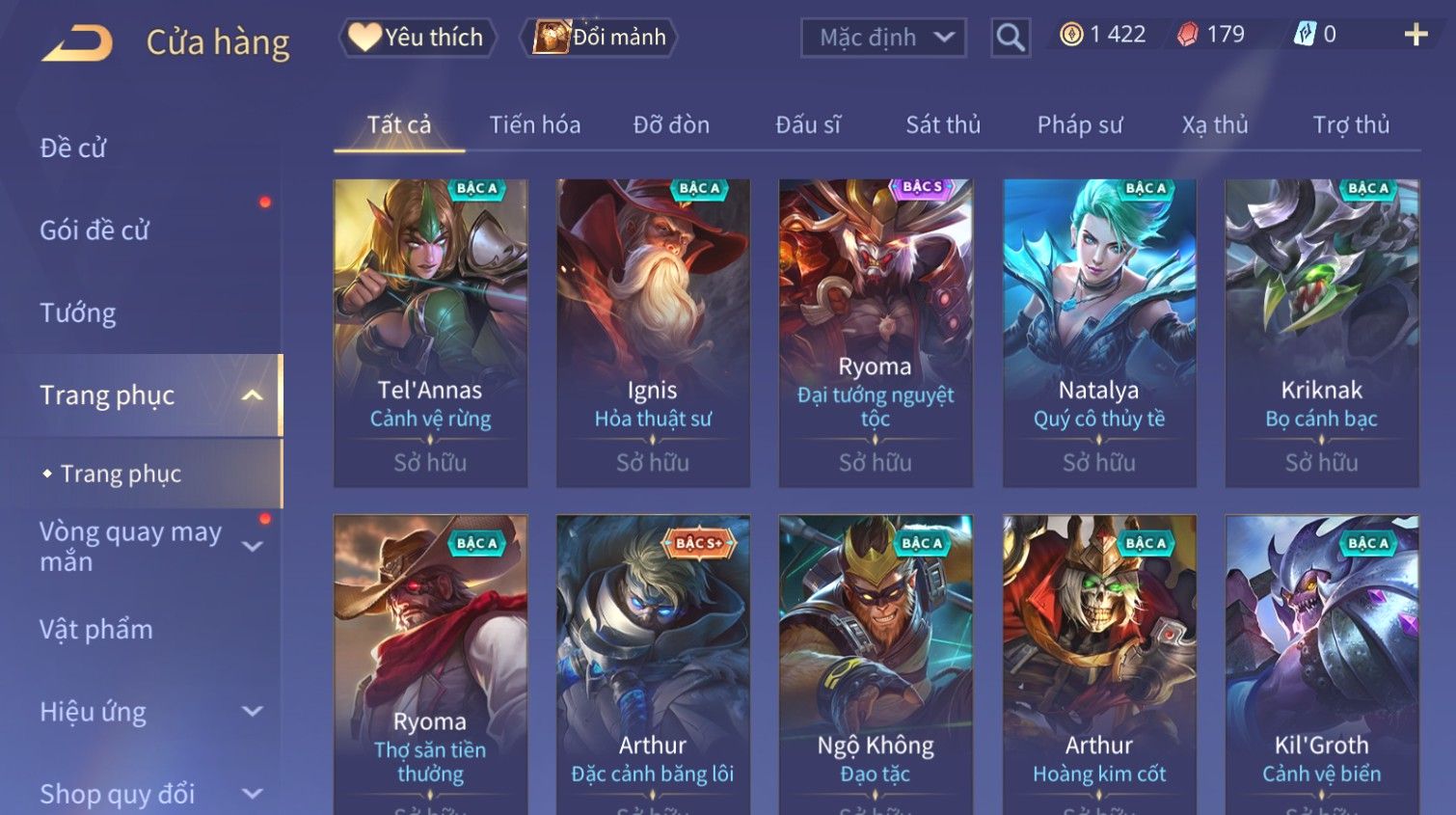Open the search magnifier icon
1456x815 pixels.
click(1010, 38)
